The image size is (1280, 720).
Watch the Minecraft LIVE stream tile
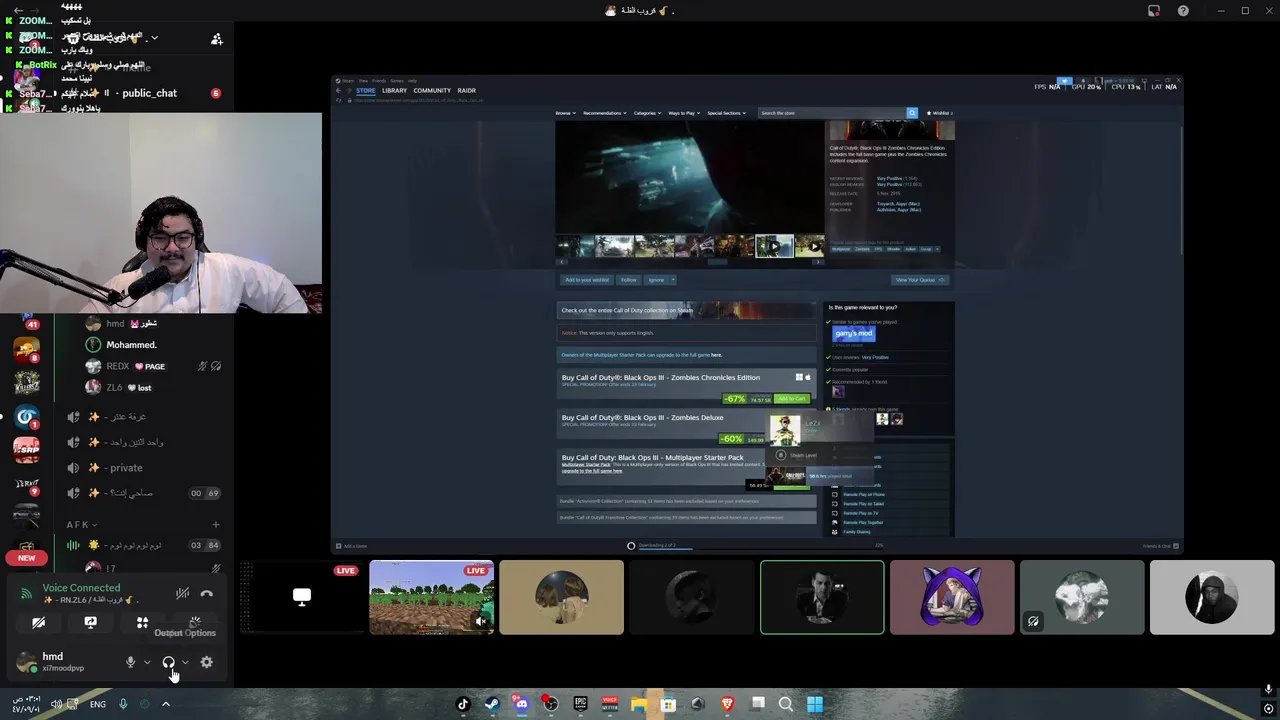[431, 597]
